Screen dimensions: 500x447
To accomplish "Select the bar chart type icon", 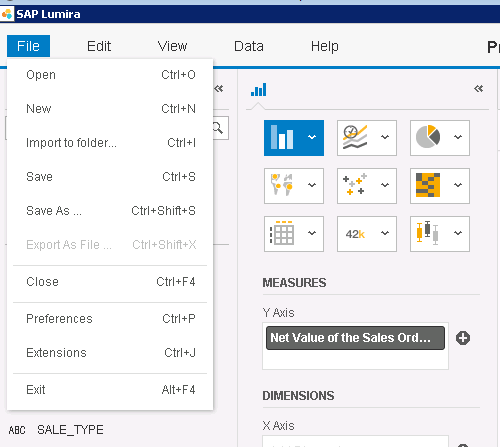I will click(282, 137).
